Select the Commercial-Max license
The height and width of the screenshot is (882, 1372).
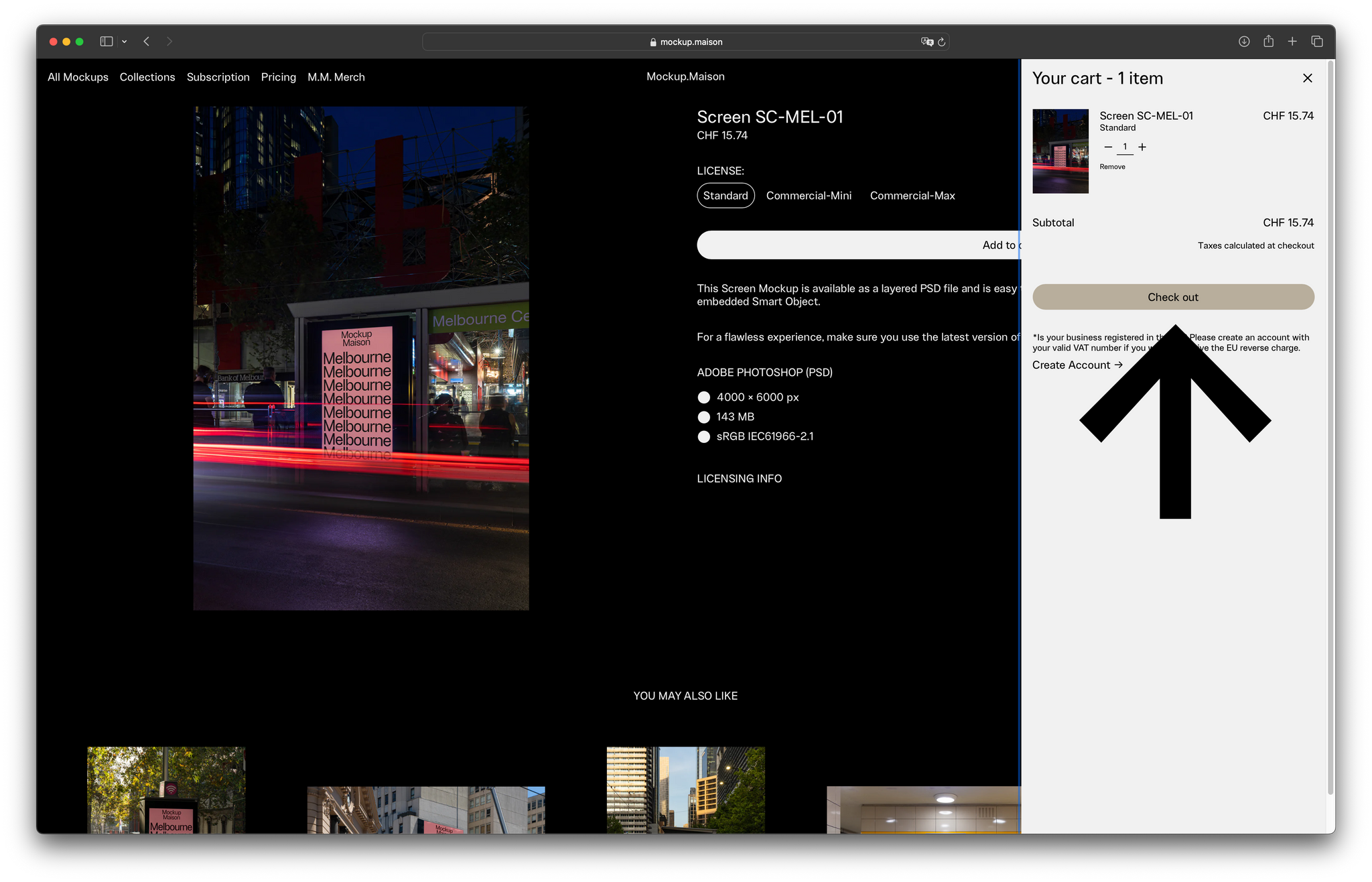click(x=912, y=195)
